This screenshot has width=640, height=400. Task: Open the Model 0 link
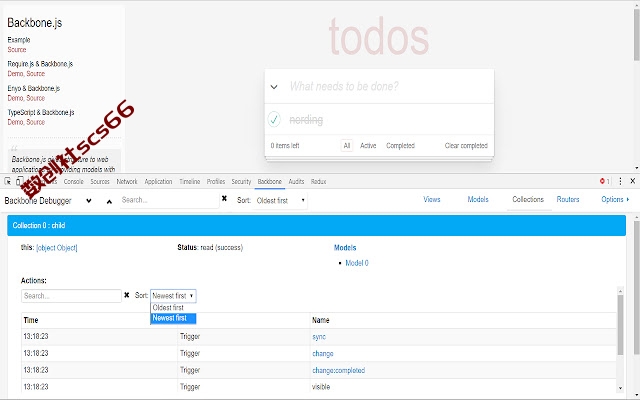357,263
